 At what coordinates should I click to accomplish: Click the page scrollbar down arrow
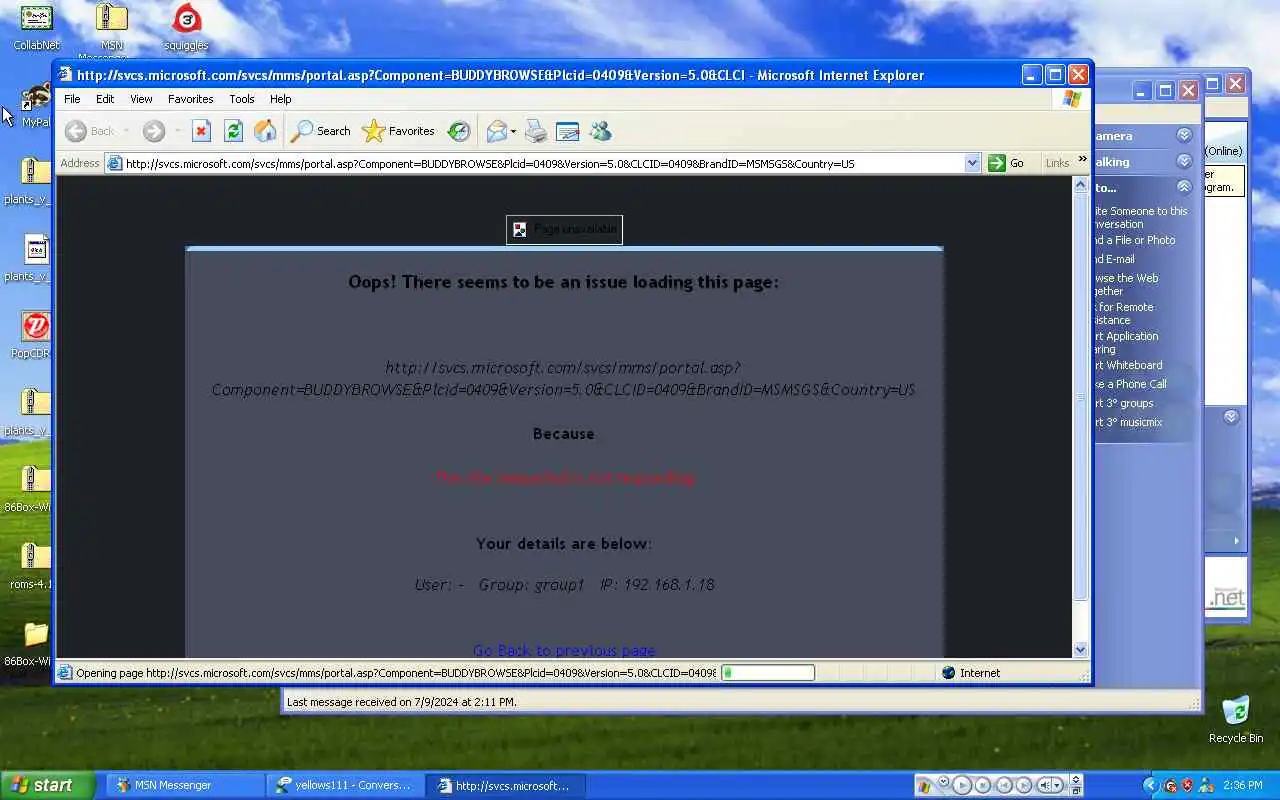(1080, 650)
